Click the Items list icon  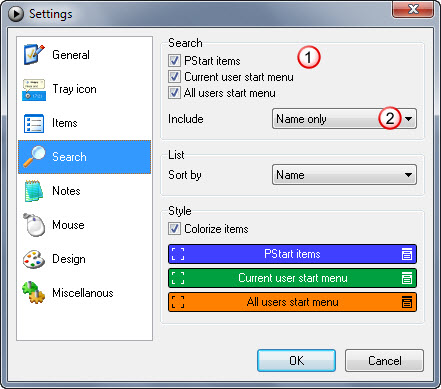click(34, 123)
